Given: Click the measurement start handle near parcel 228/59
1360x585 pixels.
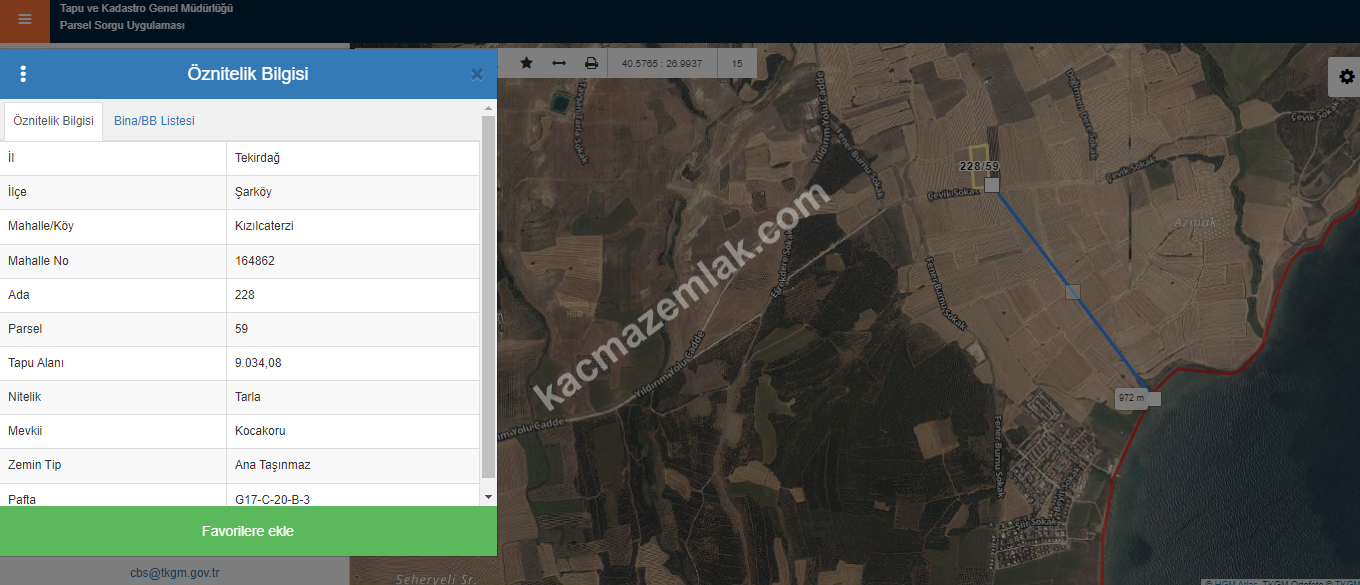Looking at the screenshot, I should click(x=992, y=185).
